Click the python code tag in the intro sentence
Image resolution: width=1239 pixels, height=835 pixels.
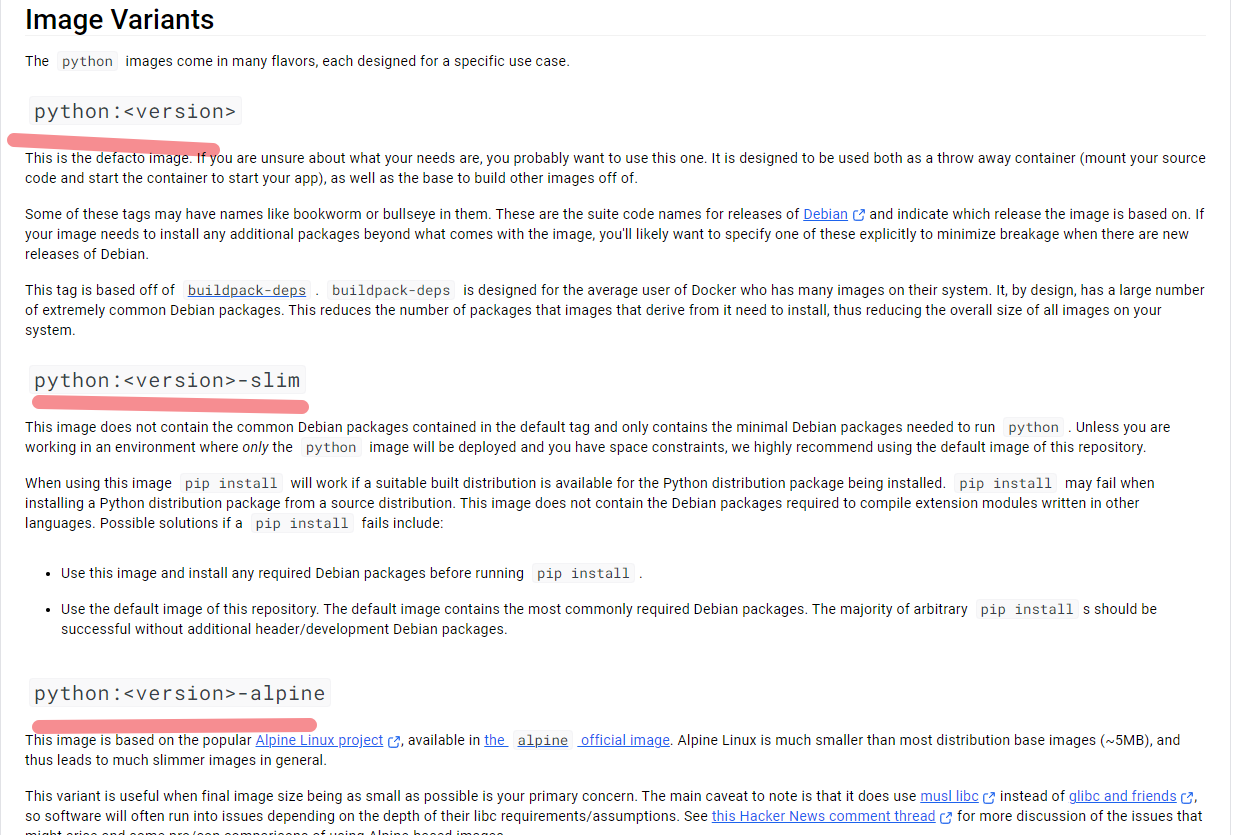coord(87,61)
